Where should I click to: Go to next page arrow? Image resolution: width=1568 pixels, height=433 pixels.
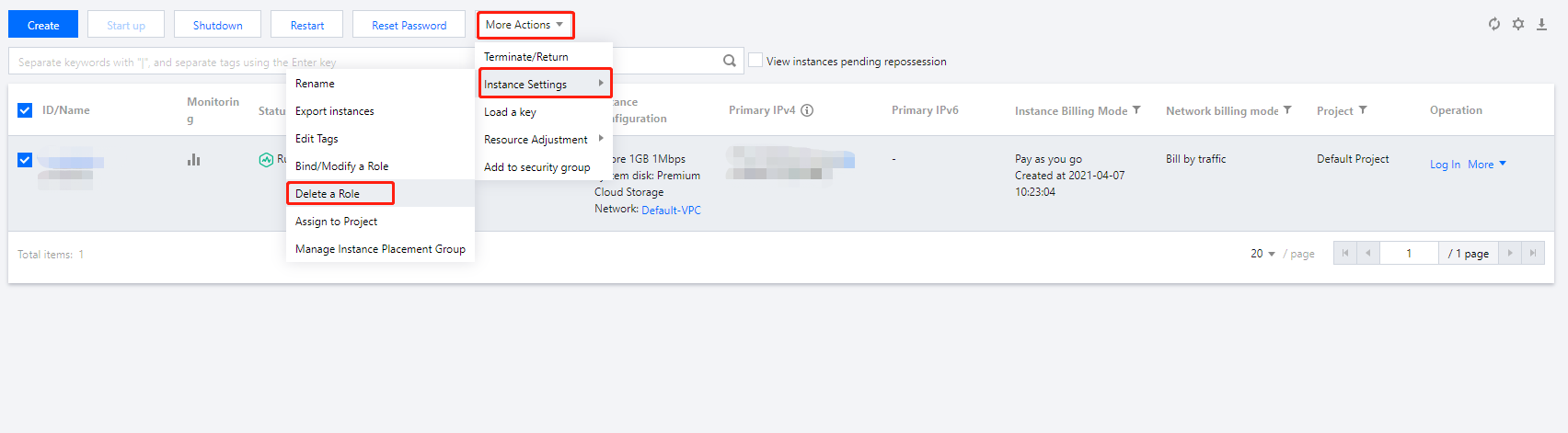coord(1510,253)
